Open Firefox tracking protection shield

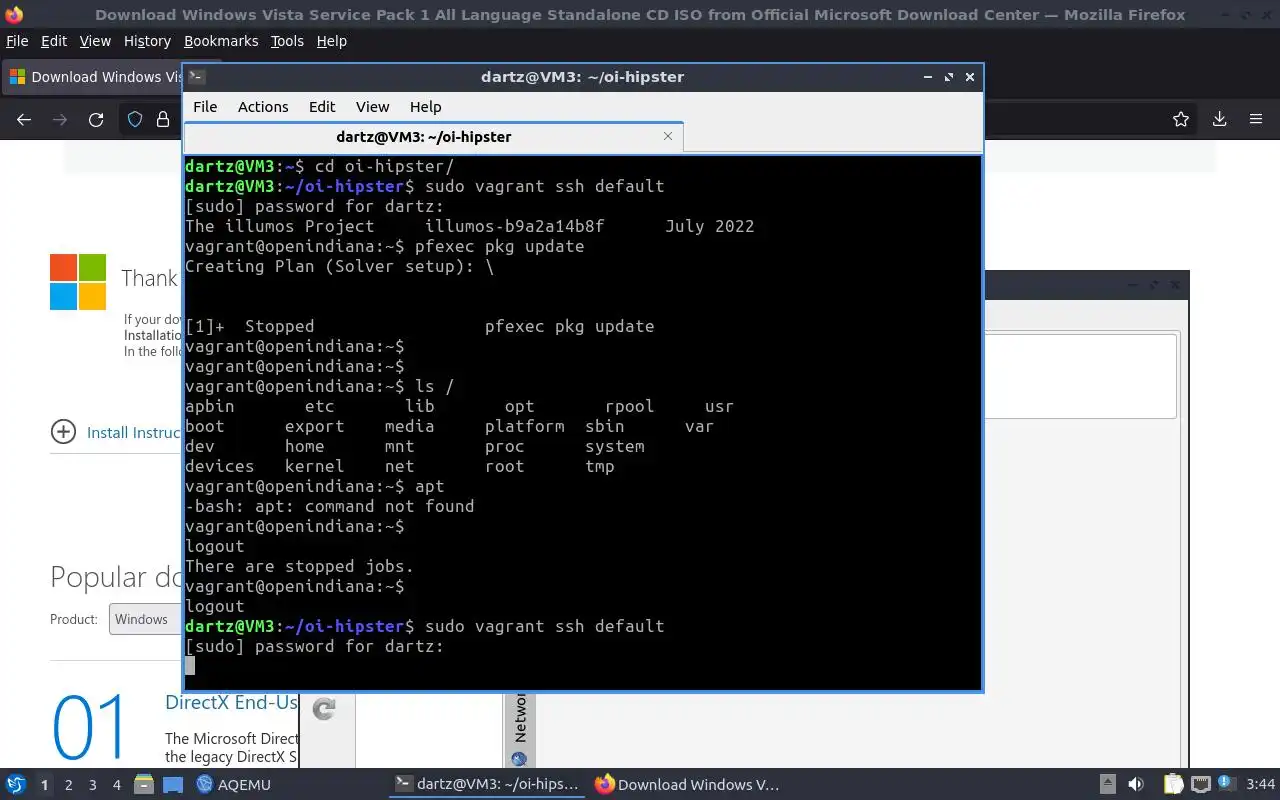(135, 120)
